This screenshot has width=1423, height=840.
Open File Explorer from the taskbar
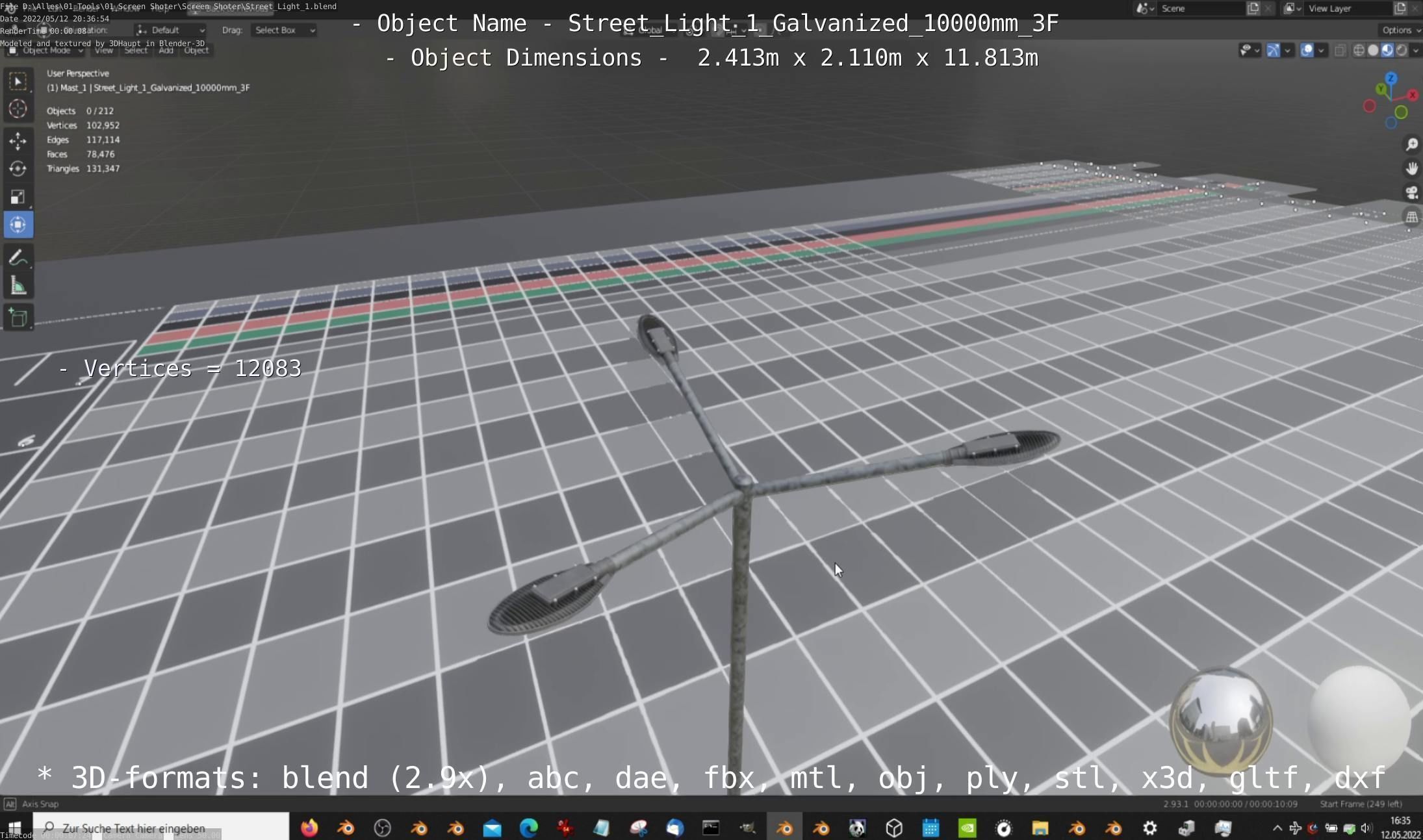[1040, 828]
